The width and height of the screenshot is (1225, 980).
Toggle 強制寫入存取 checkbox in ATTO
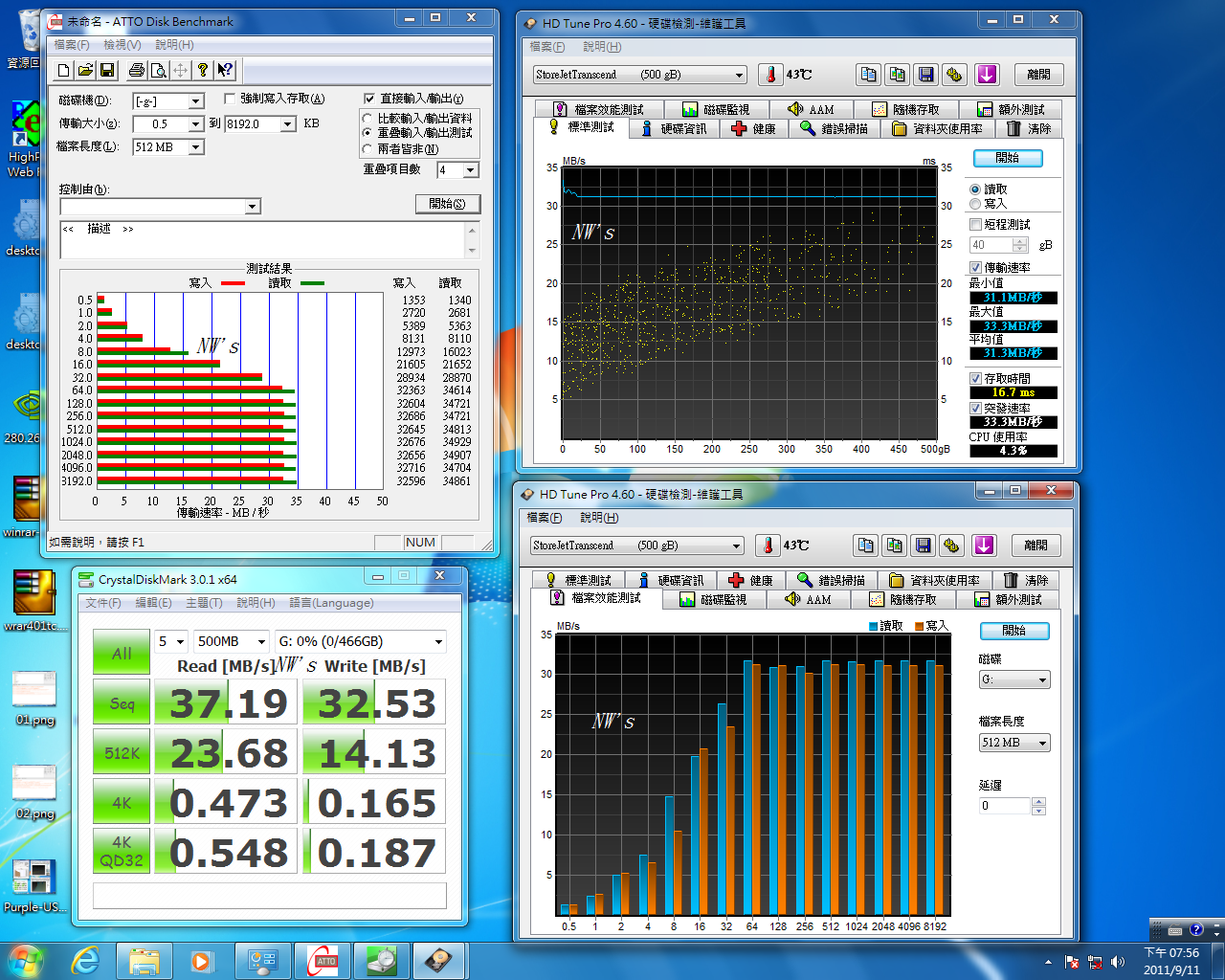pos(230,99)
